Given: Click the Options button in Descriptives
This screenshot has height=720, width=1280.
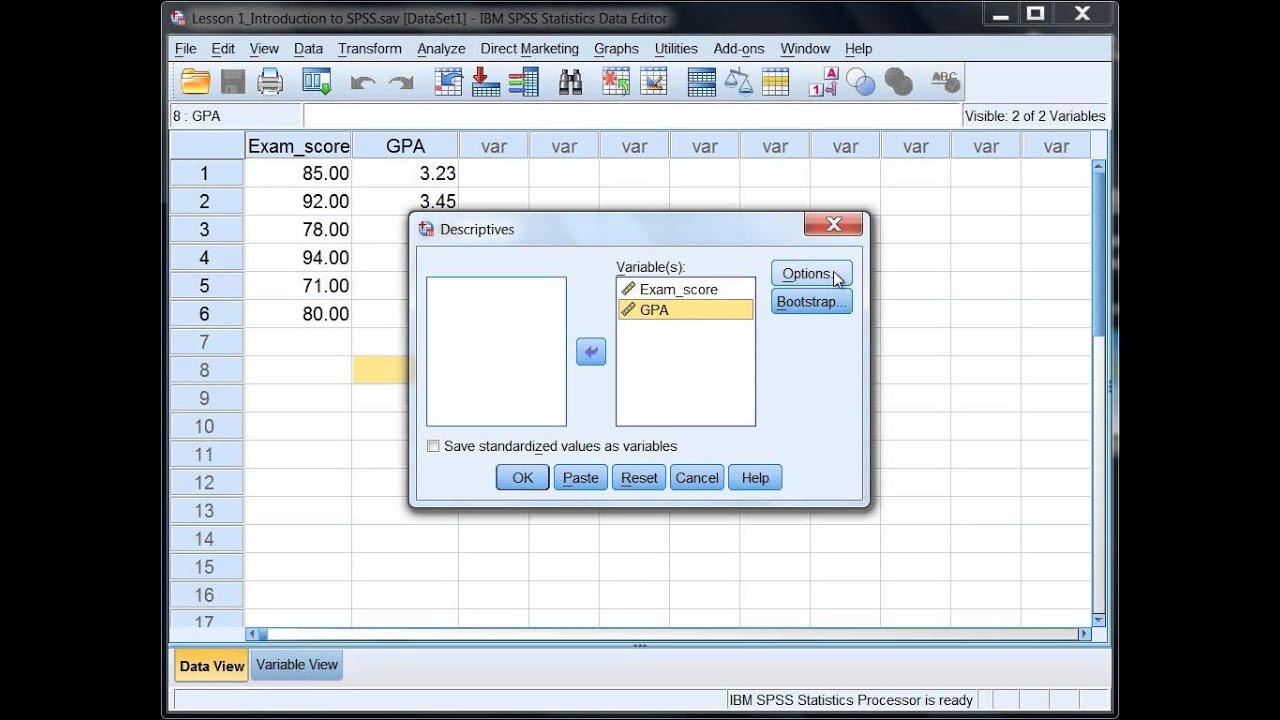Looking at the screenshot, I should (x=811, y=273).
